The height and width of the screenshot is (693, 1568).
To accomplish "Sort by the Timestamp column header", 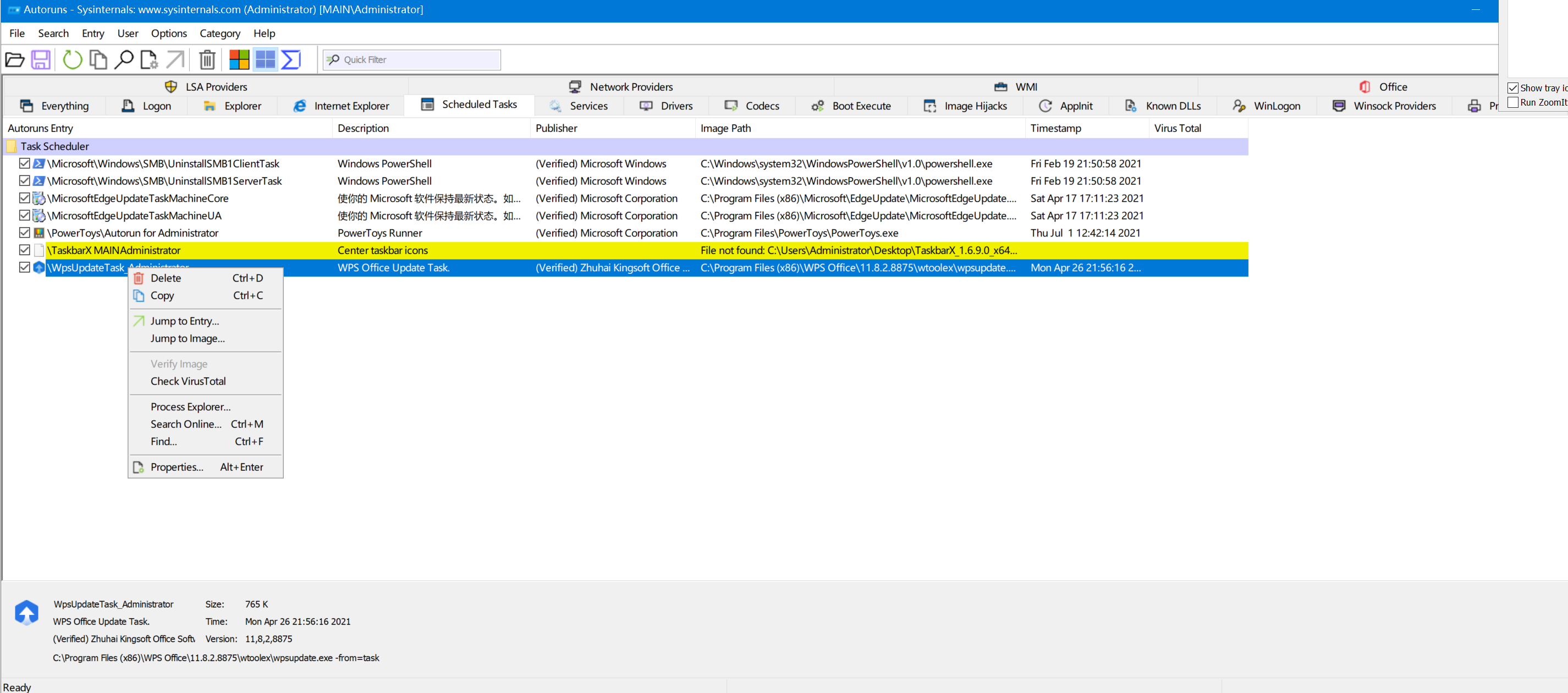I will 1087,129.
